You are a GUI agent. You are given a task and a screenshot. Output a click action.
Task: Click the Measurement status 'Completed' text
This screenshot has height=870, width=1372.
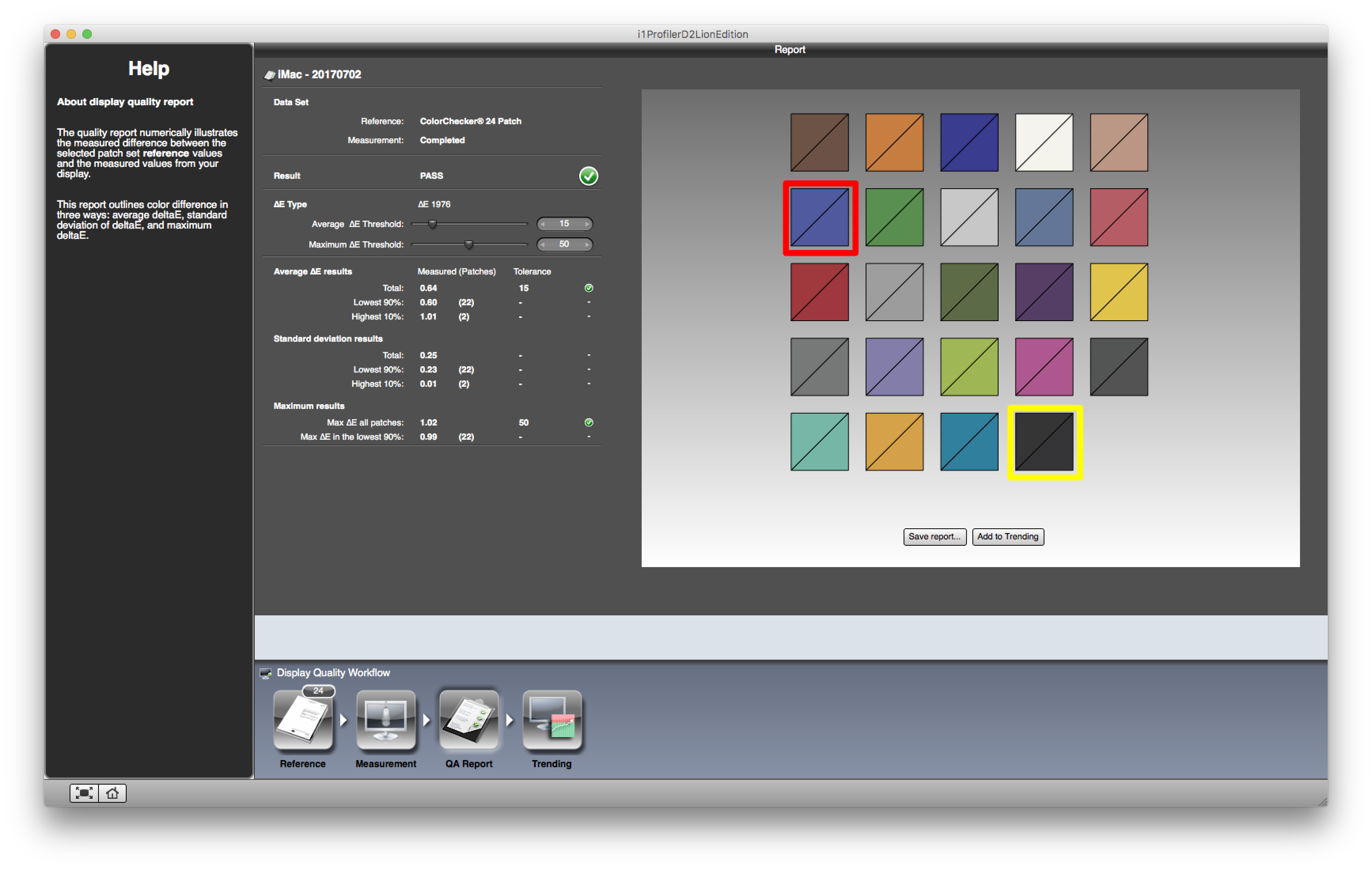[x=442, y=140]
